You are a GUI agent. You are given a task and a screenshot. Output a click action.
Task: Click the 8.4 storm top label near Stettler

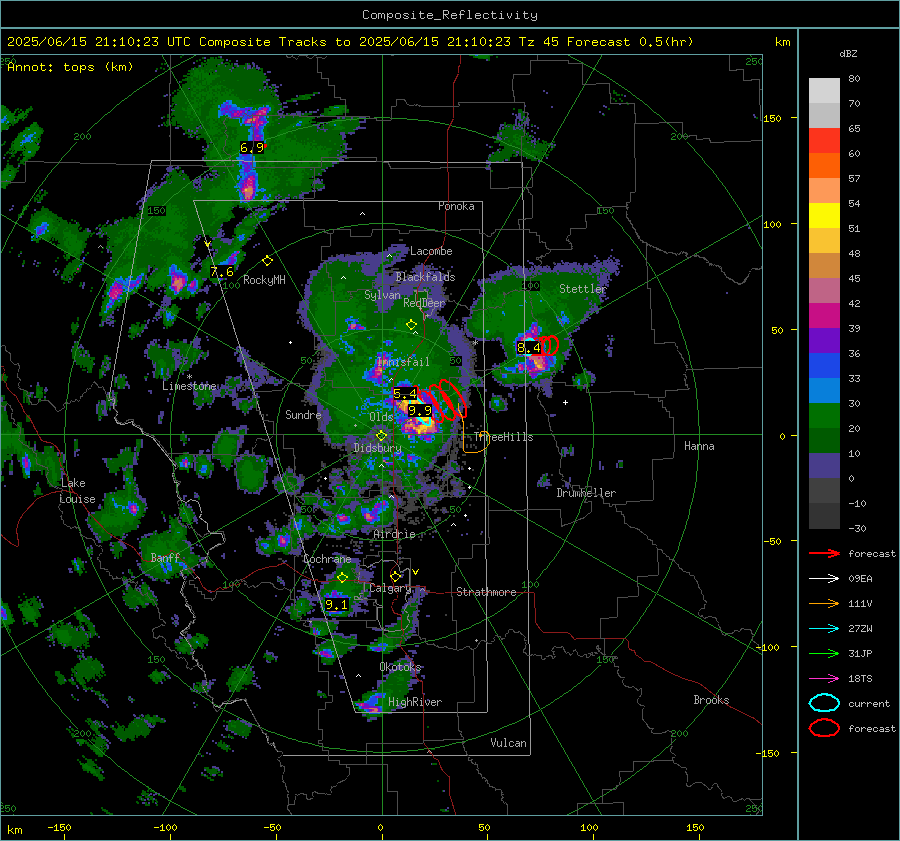point(529,347)
